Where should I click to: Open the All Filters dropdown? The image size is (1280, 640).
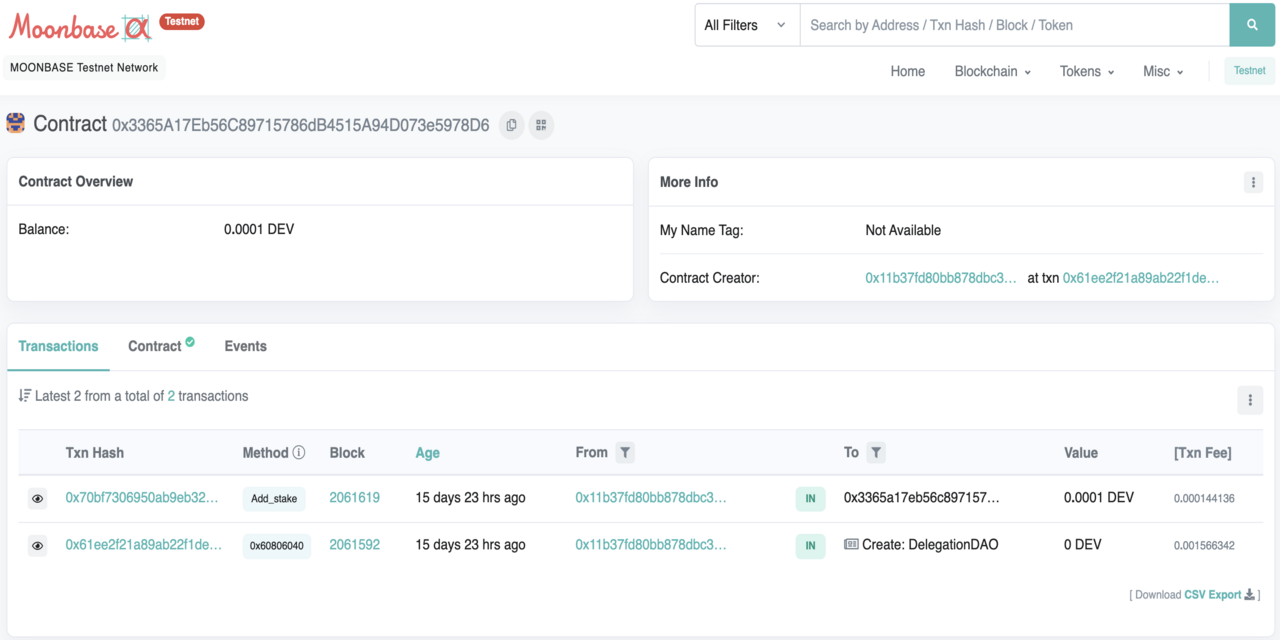click(747, 25)
